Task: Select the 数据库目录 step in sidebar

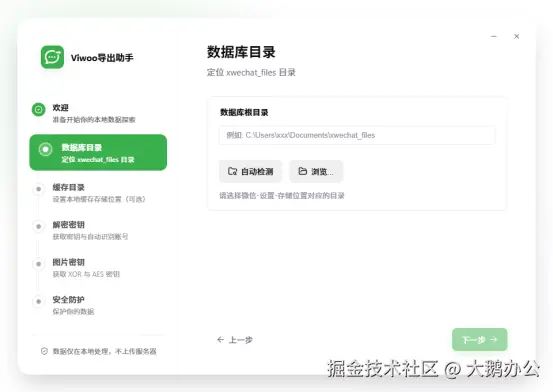Action: [98, 152]
